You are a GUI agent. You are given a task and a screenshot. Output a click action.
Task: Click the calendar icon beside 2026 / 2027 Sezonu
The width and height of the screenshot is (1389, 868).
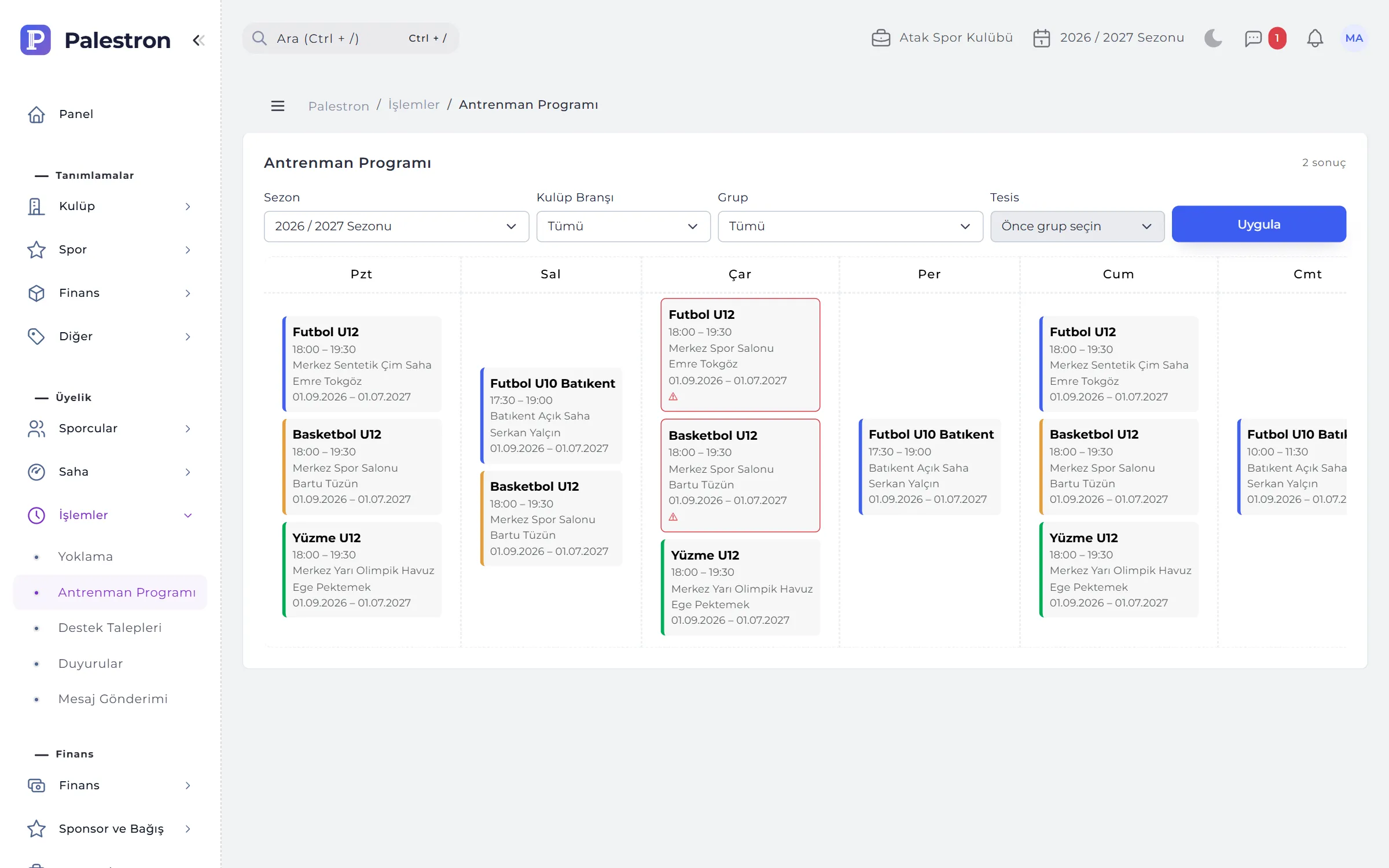[x=1041, y=38]
